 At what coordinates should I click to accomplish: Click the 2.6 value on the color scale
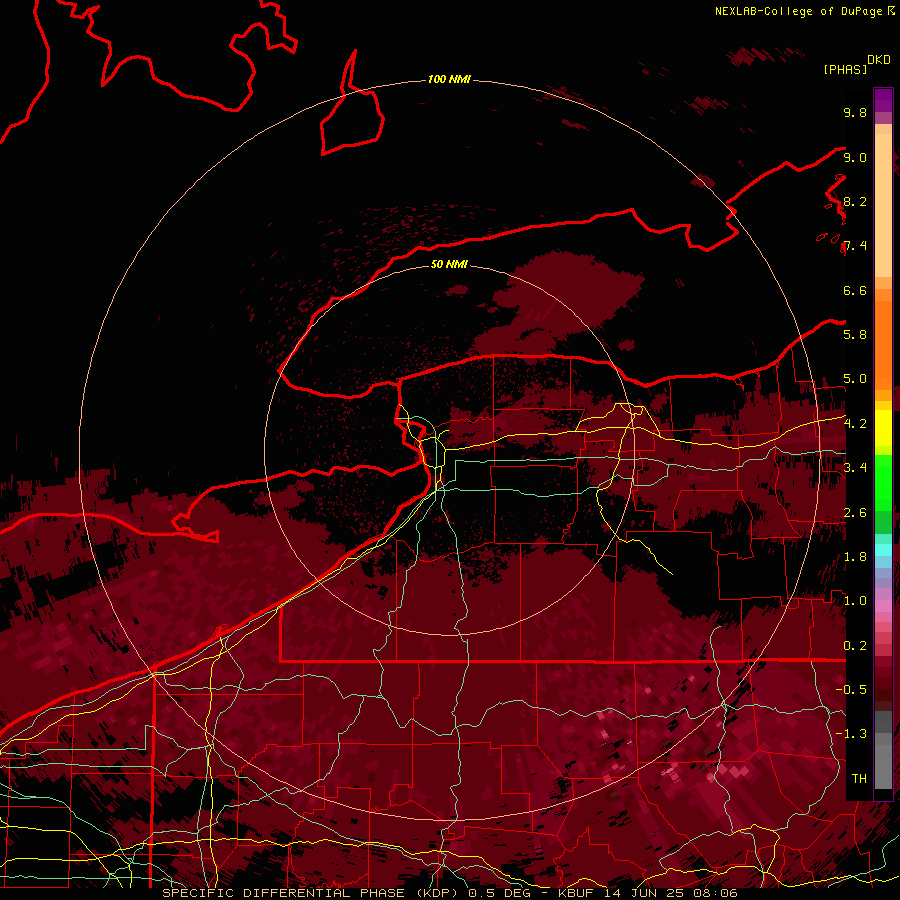click(855, 513)
